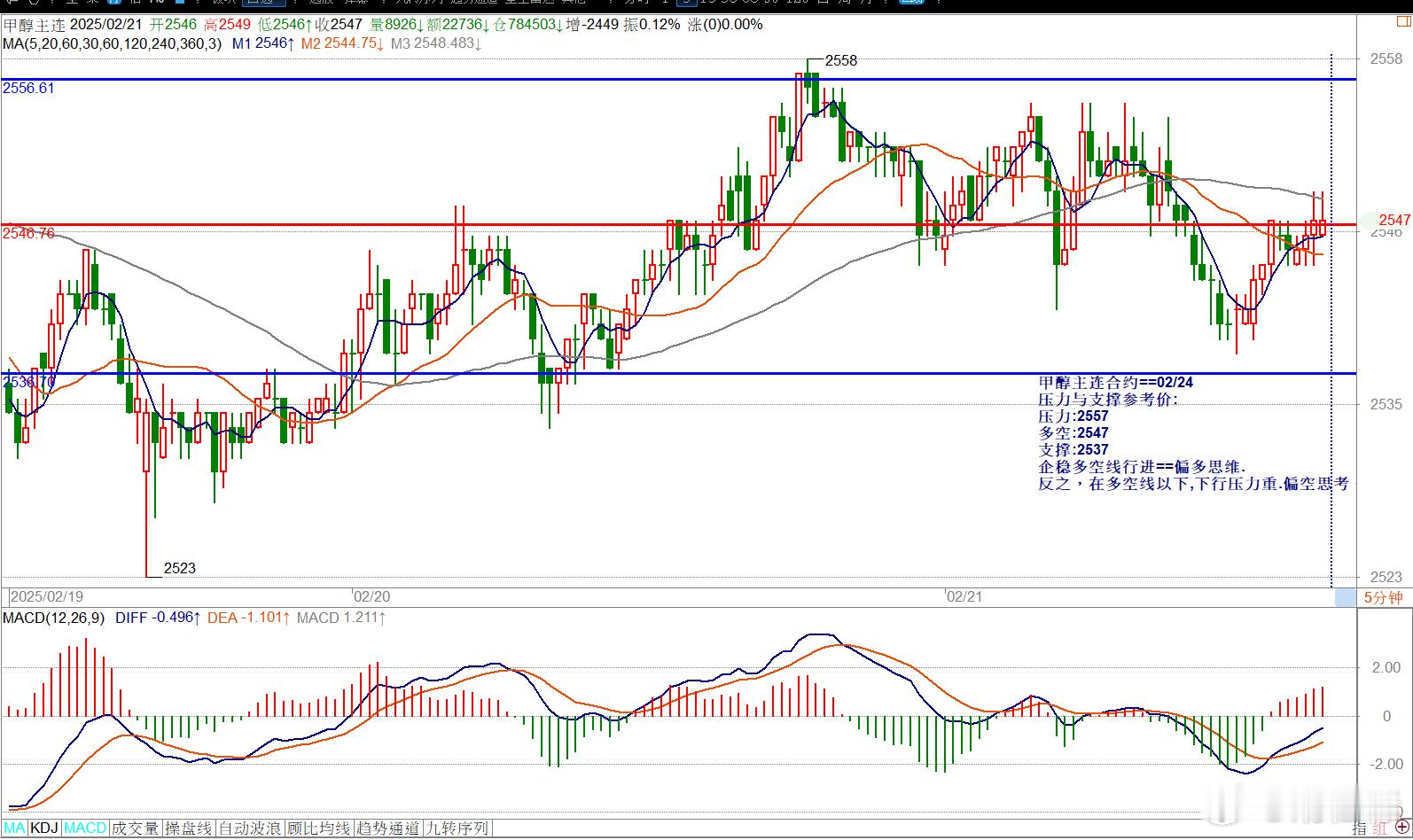Select the MACD indicator tab
Screen dimensions: 1413x840
[x=85, y=828]
